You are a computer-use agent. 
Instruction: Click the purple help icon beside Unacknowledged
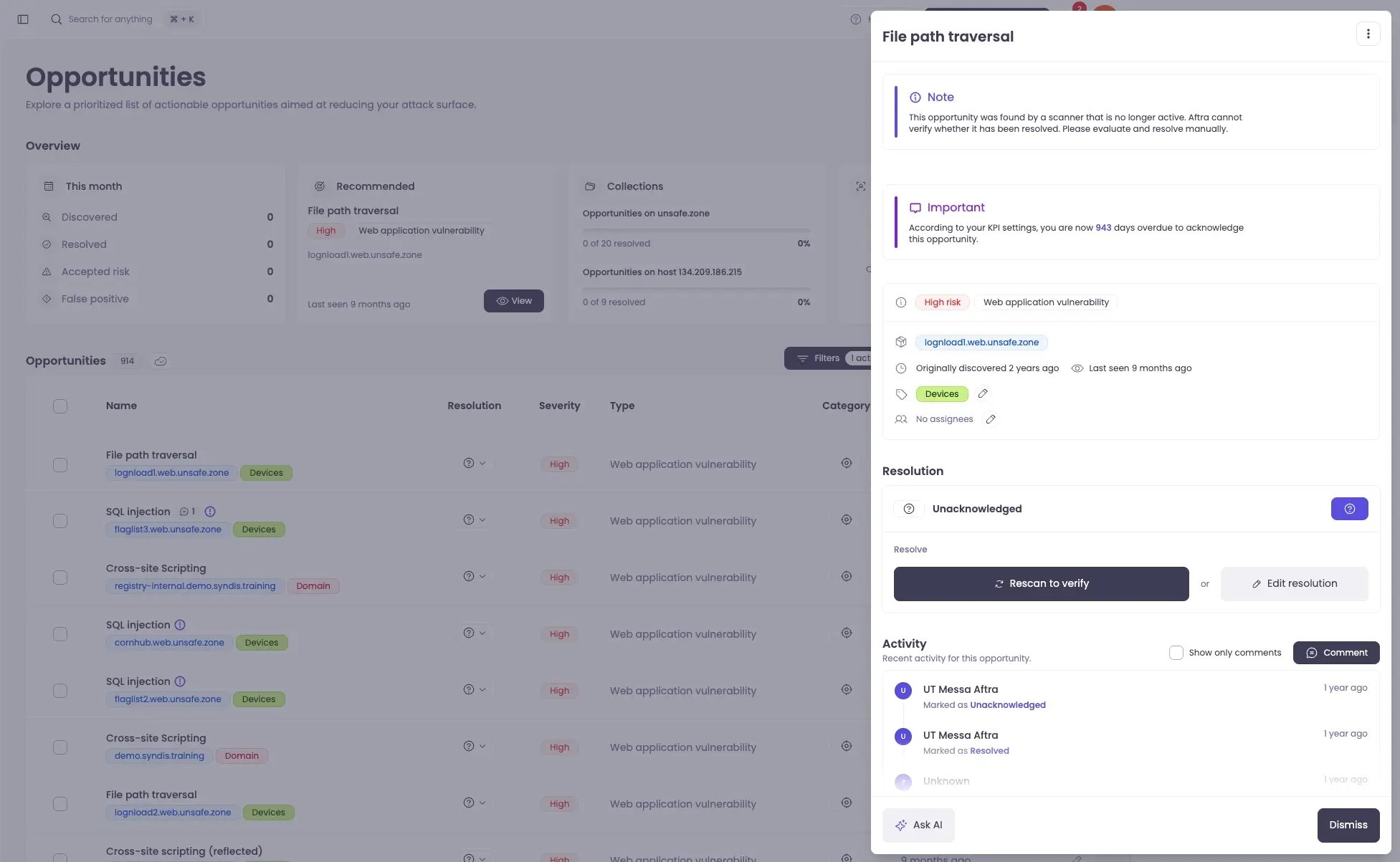point(1349,509)
